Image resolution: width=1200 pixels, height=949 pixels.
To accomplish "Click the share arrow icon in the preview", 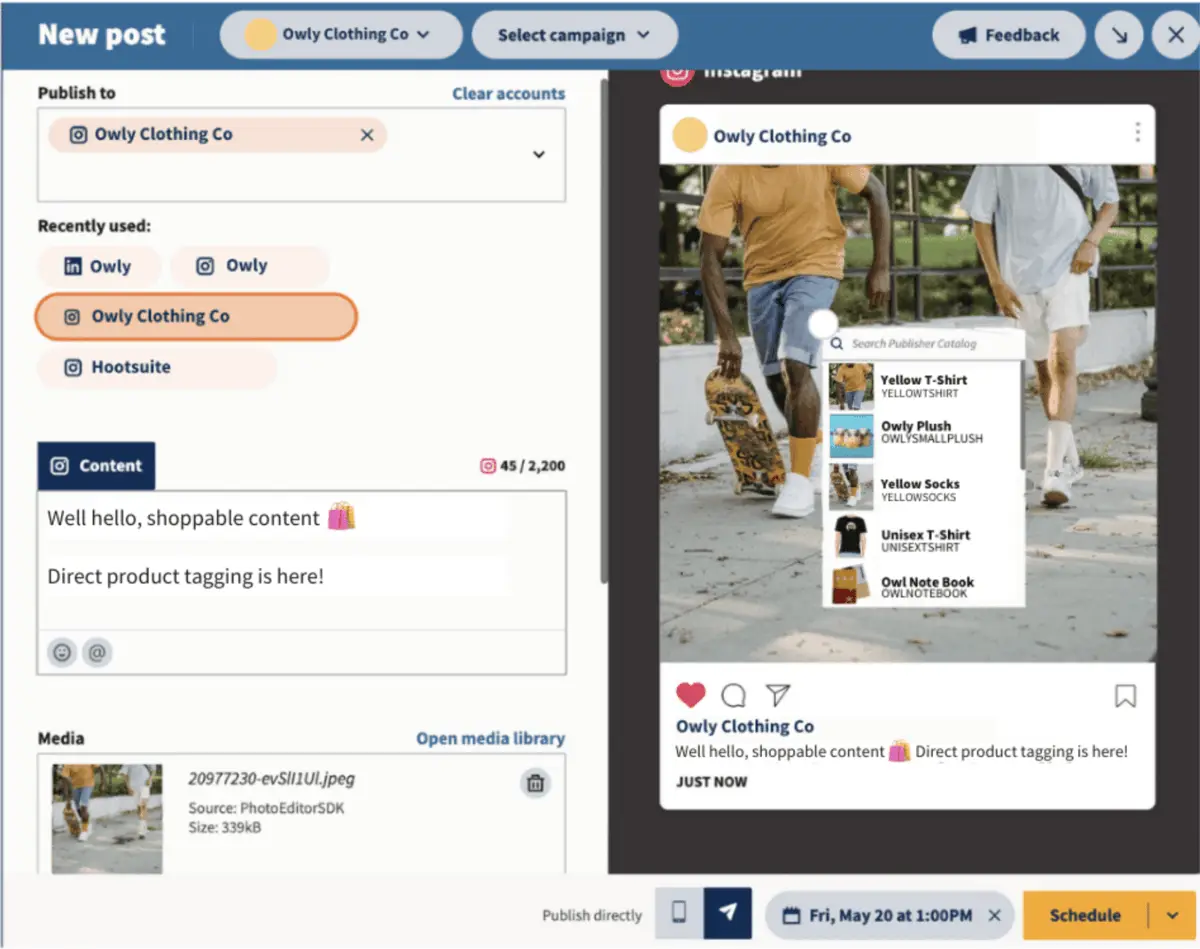I will point(778,694).
